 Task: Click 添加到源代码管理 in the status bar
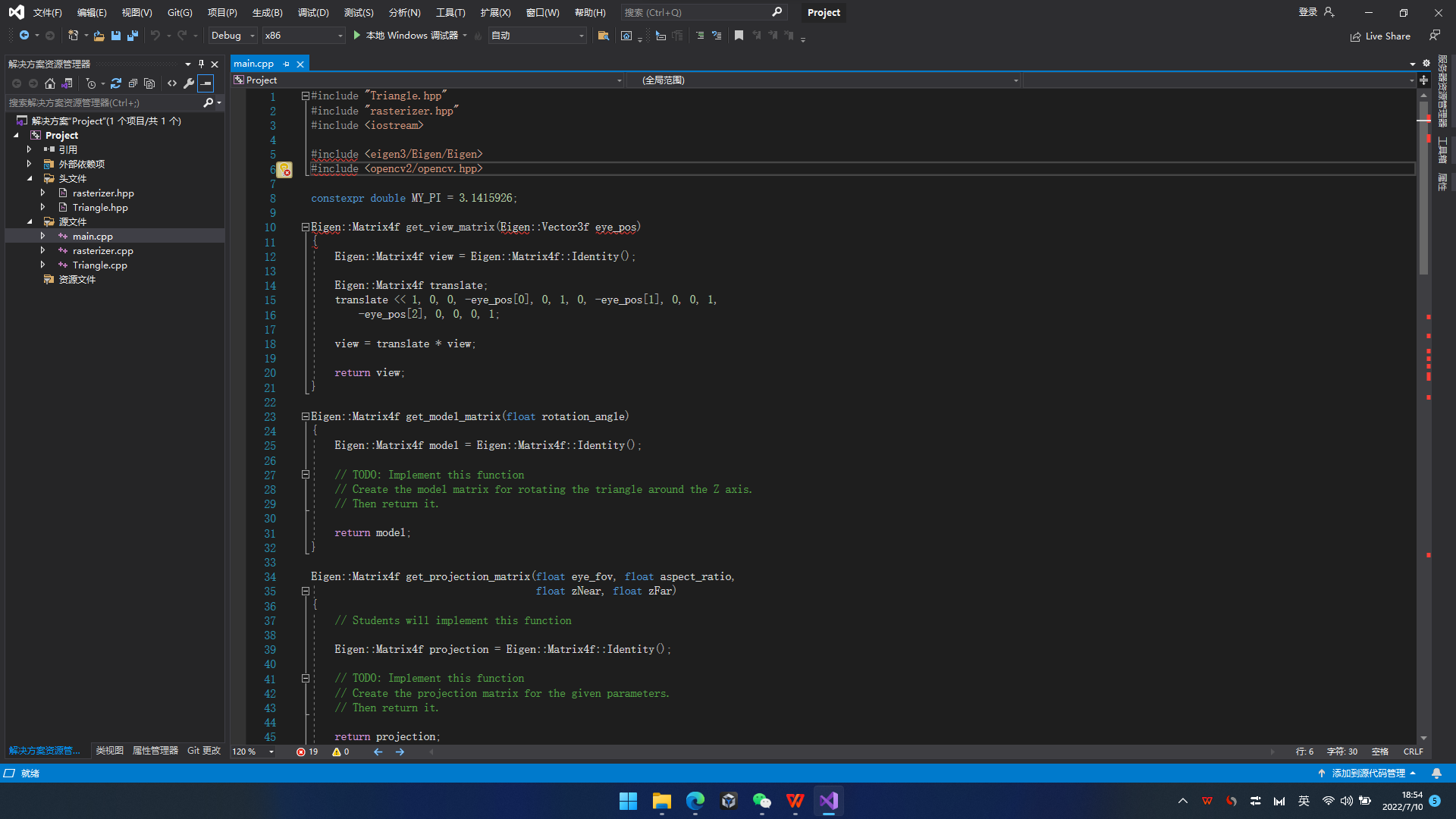click(x=1369, y=773)
